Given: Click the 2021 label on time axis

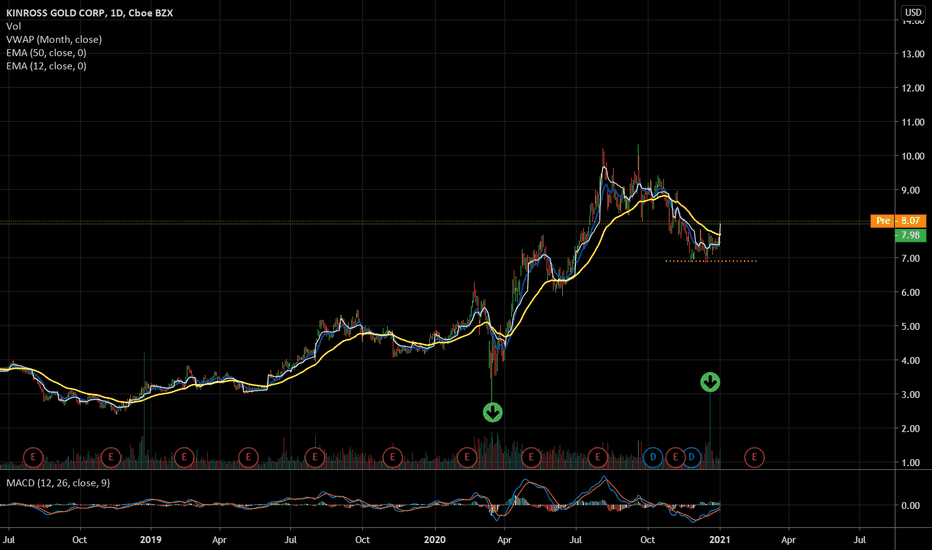Looking at the screenshot, I should pyautogui.click(x=719, y=540).
